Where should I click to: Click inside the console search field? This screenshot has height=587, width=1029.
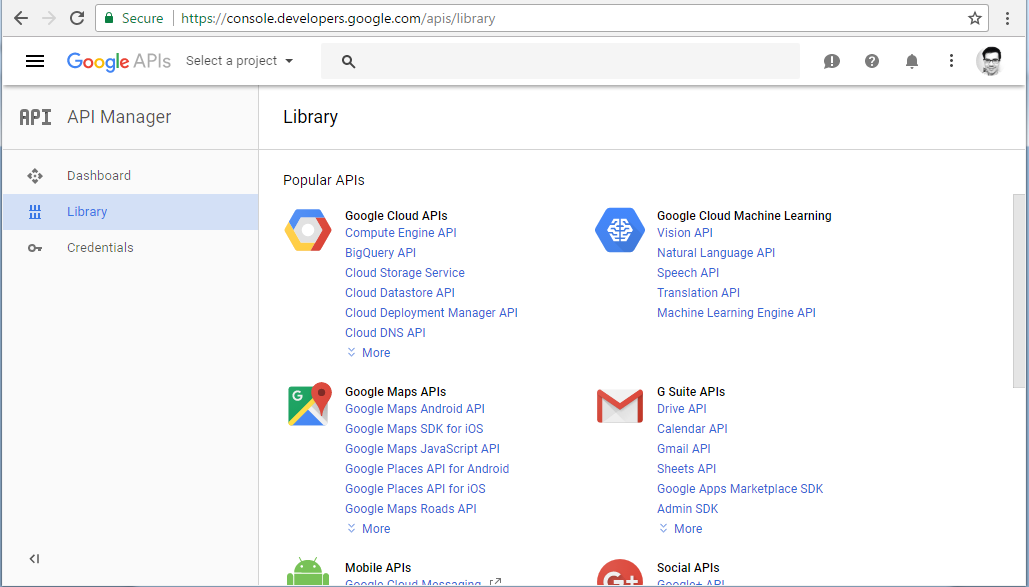(560, 62)
